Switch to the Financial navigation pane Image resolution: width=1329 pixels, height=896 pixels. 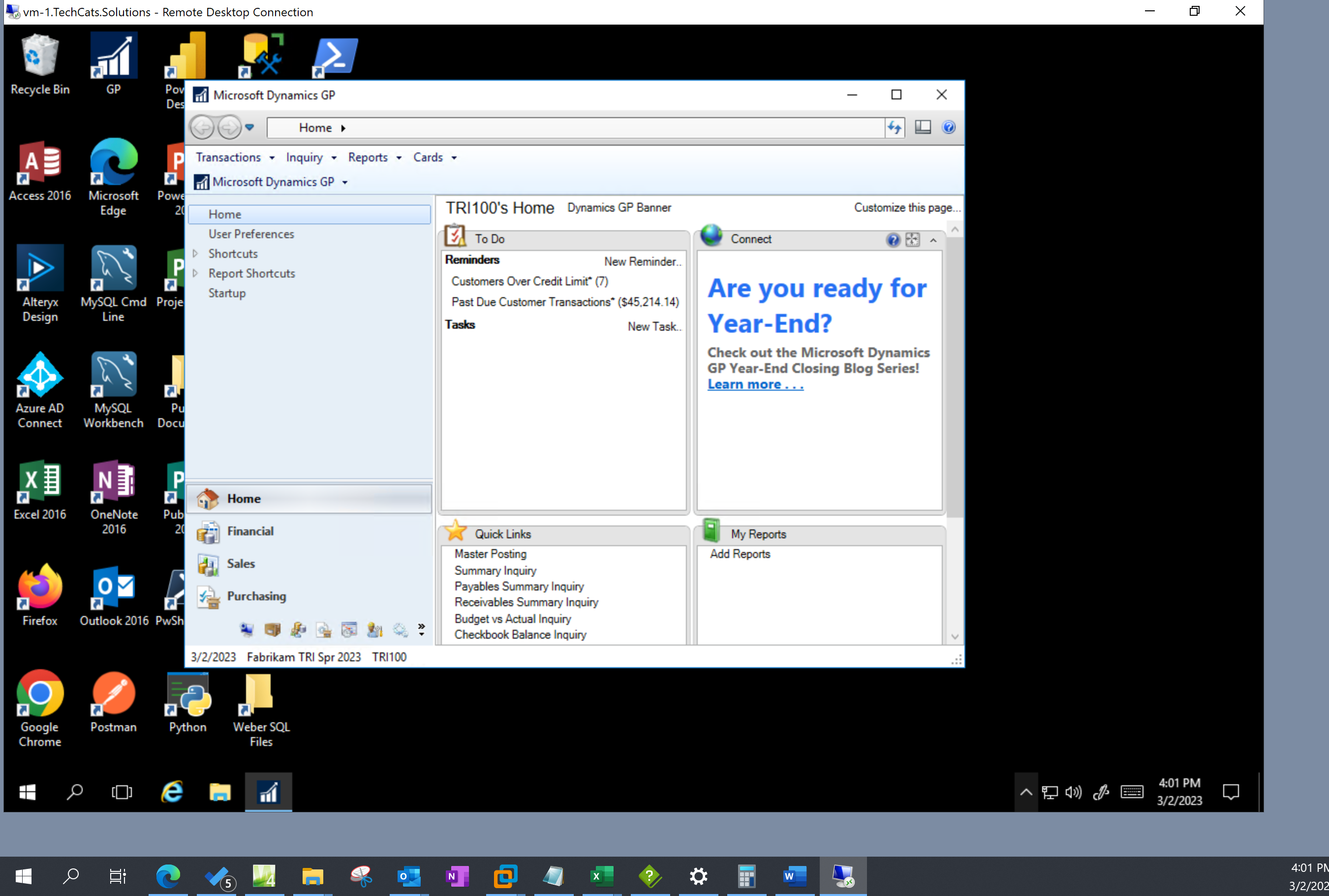click(309, 531)
